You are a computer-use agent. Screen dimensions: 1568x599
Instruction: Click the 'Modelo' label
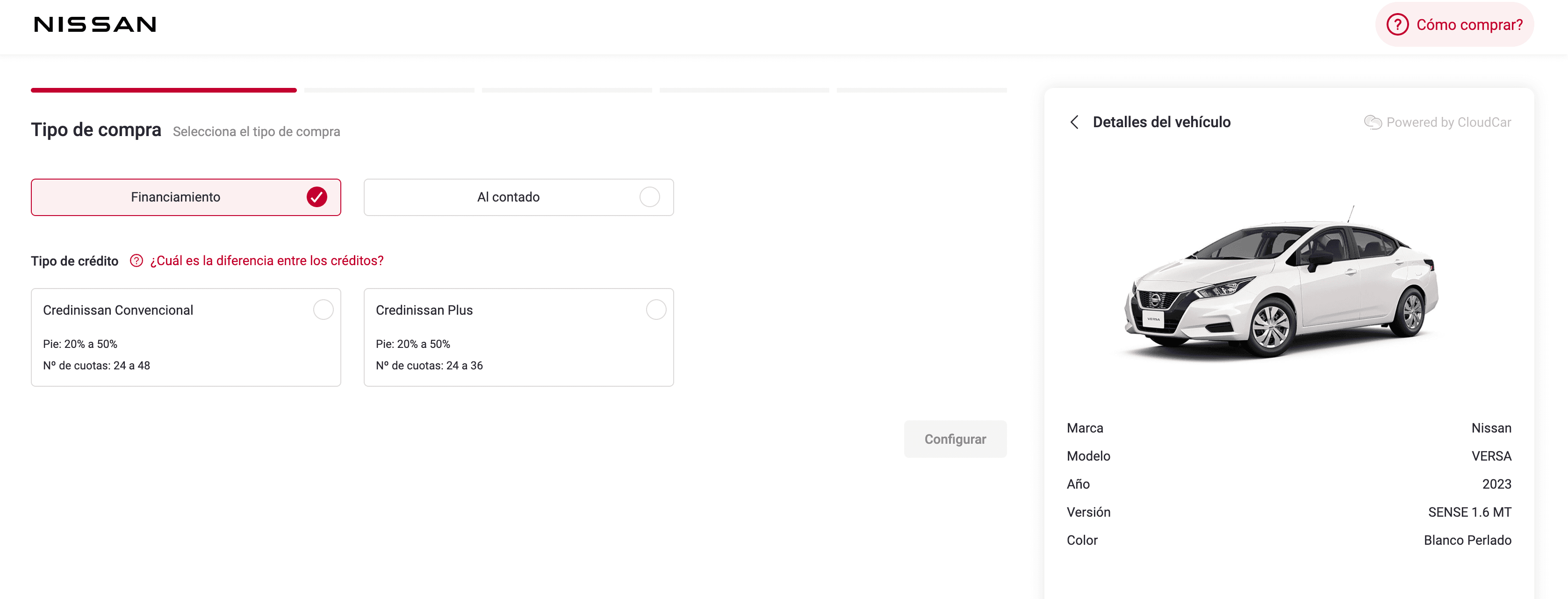click(x=1088, y=456)
